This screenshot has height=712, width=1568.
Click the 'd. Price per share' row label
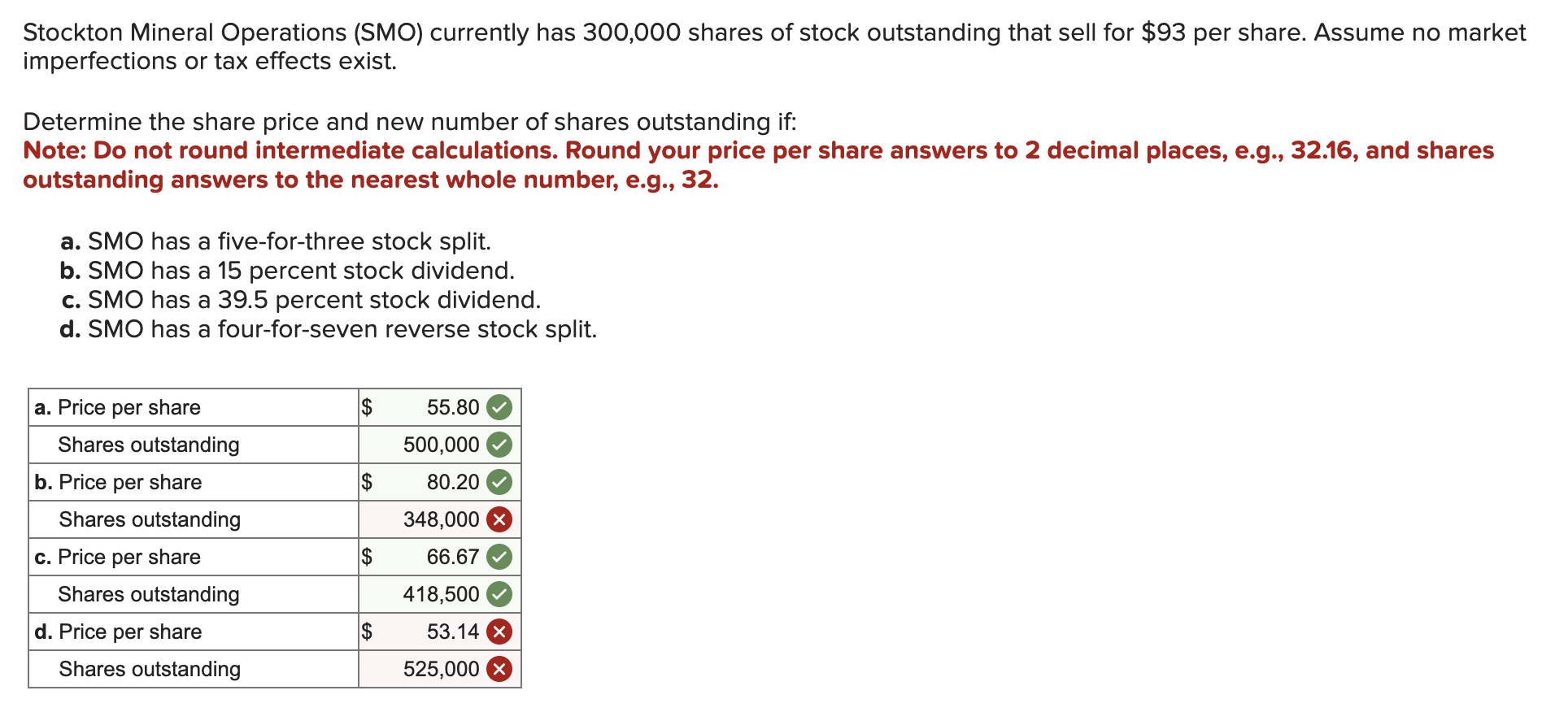[x=119, y=632]
